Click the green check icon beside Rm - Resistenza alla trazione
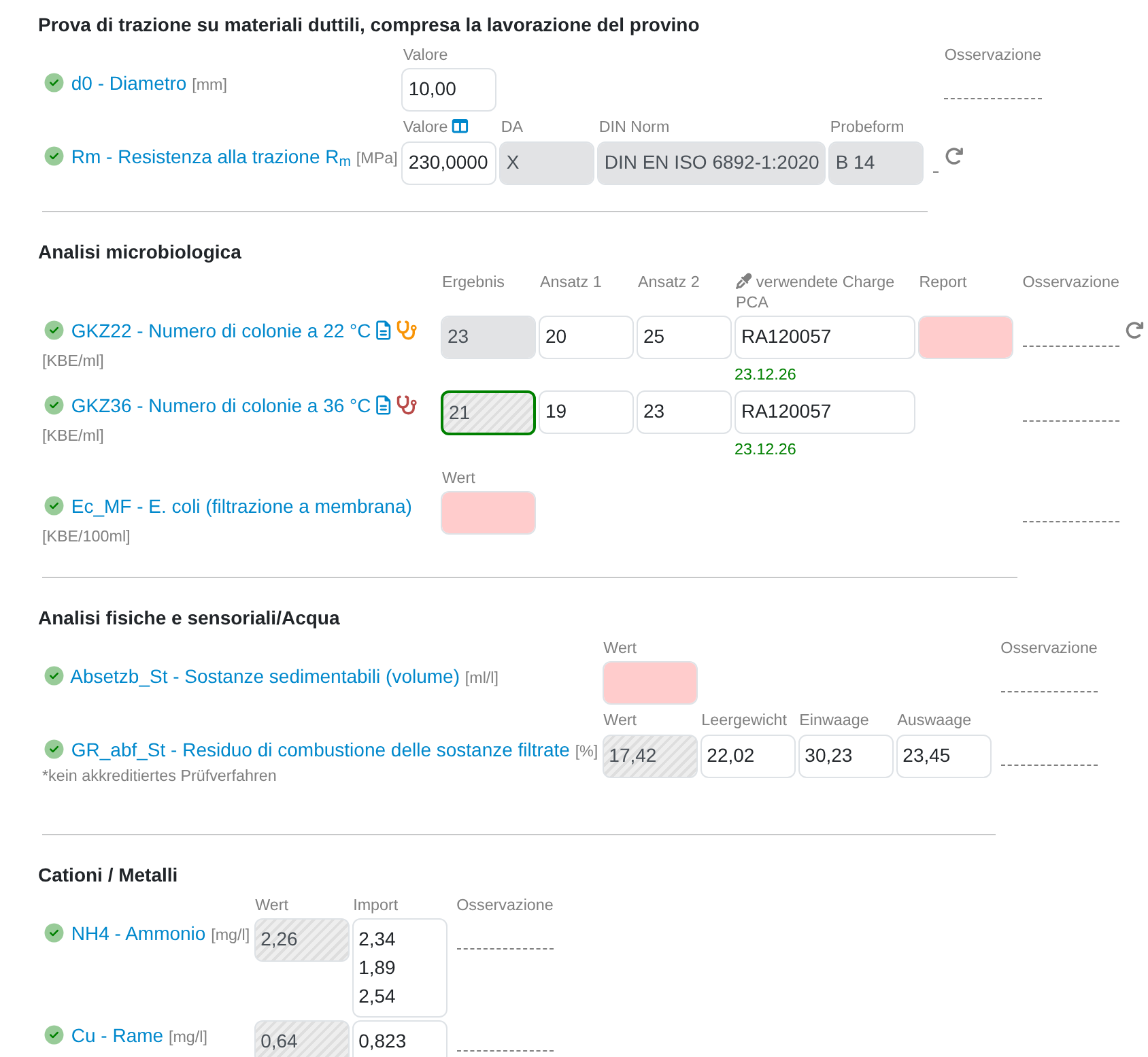This screenshot has height=1057, width=1148. tap(54, 156)
